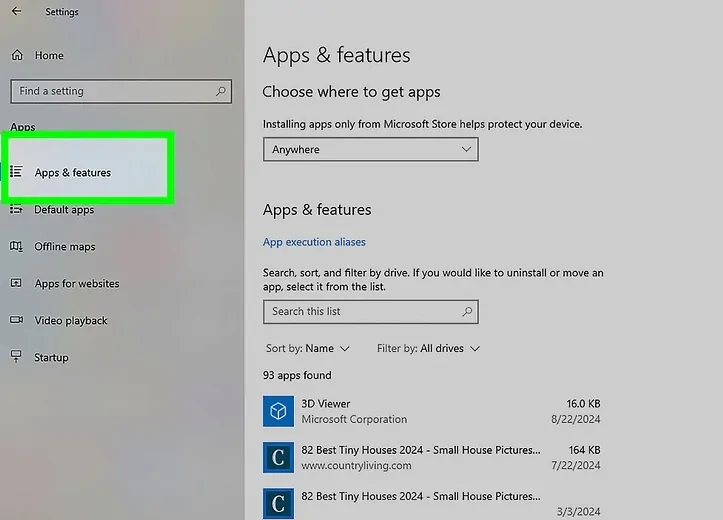Expand the Sort by: Name dropdown
Image resolution: width=723 pixels, height=520 pixels.
pos(308,348)
